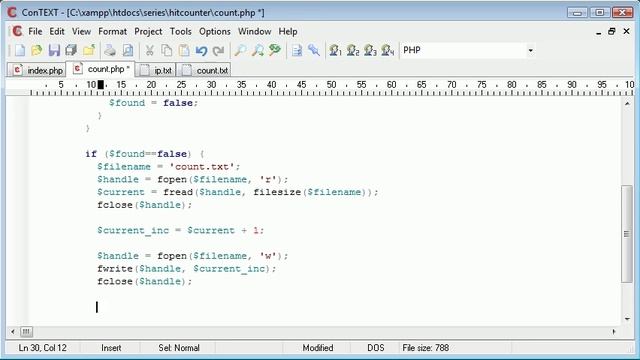The height and width of the screenshot is (360, 640).
Task: Run user command 2 icon
Action: coord(353,50)
